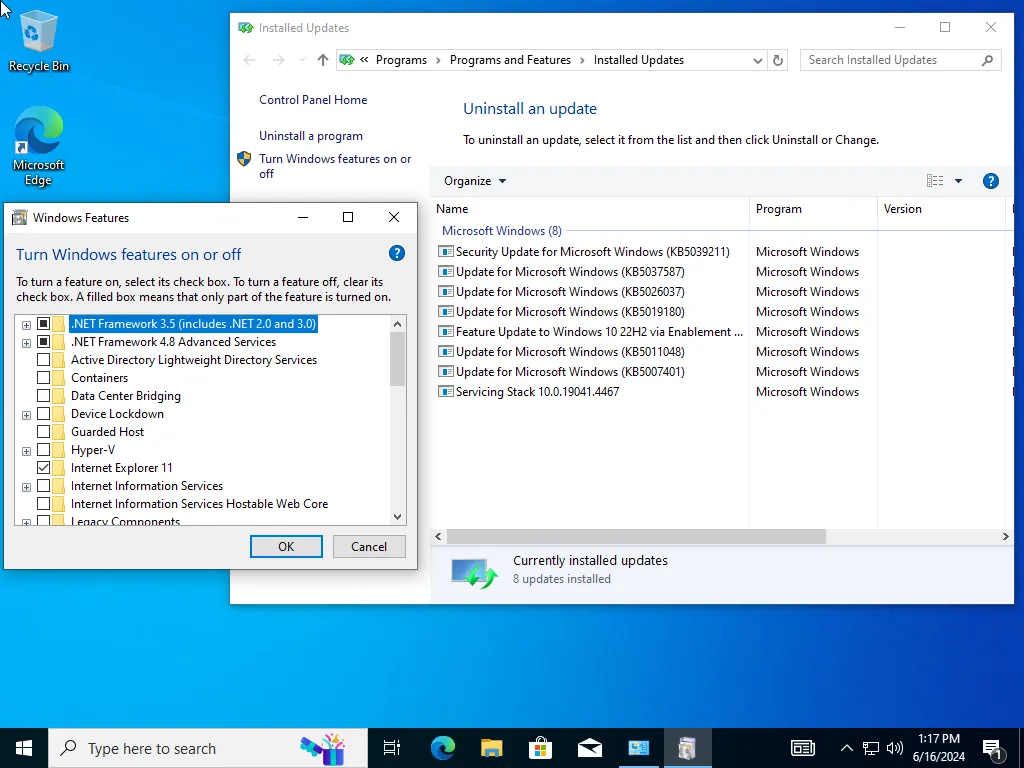Click the Programs and Features breadcrumb
The image size is (1024, 768).
pyautogui.click(x=510, y=60)
